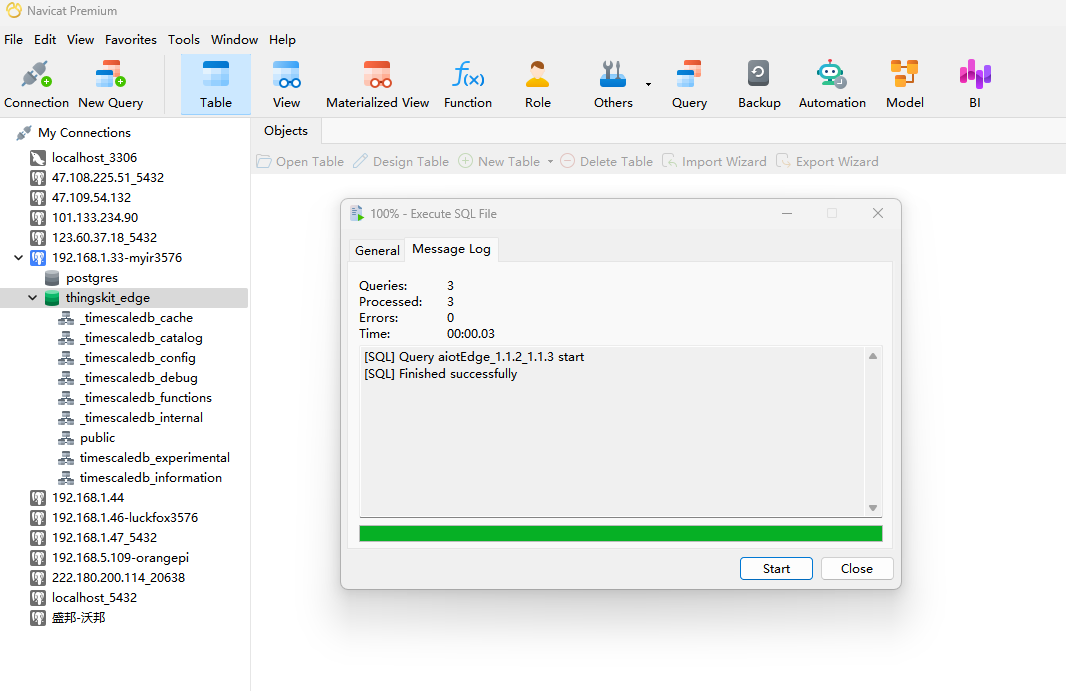Screen dimensions: 1066x691
Task: Open the Query toolbar icon
Action: click(x=689, y=84)
